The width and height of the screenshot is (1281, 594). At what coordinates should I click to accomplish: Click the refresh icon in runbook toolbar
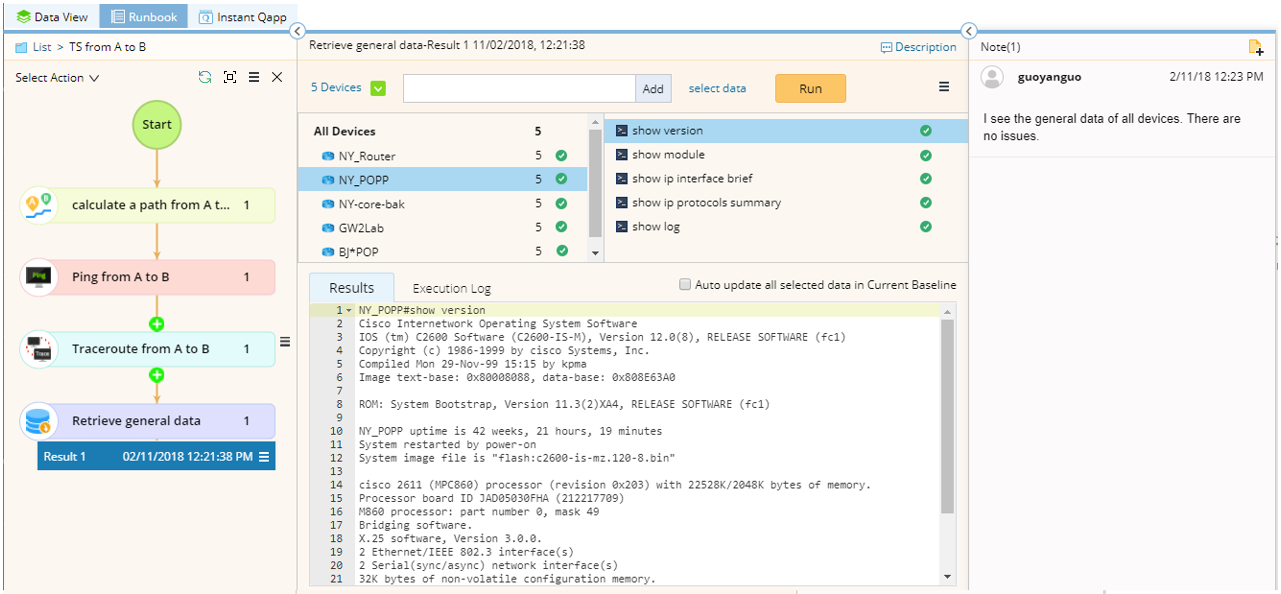(x=205, y=77)
